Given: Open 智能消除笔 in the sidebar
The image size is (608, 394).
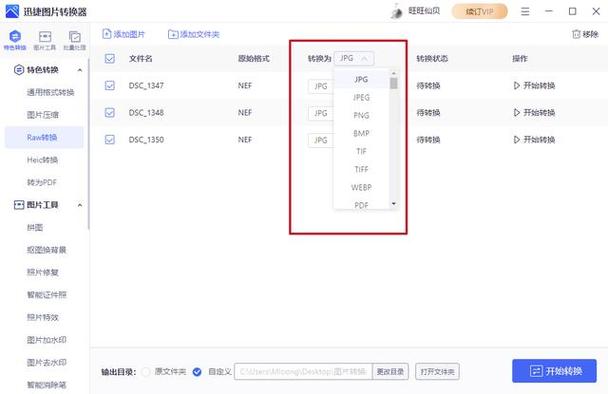Looking at the screenshot, I should 47,385.
